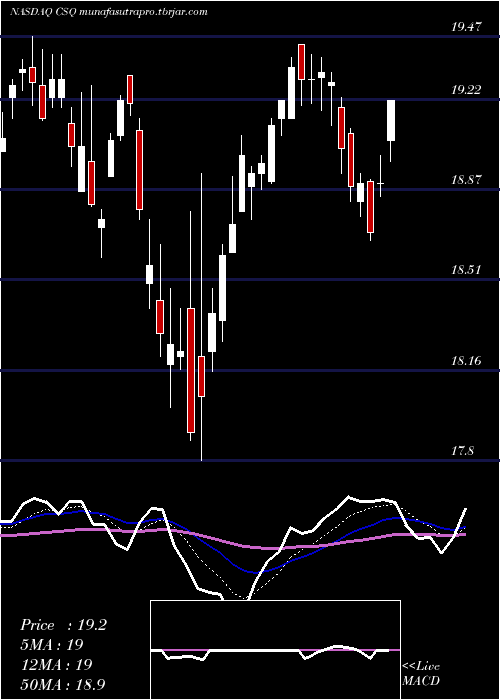Click the 18.16 price axis label
Screen dimensions: 500x700
(466, 360)
